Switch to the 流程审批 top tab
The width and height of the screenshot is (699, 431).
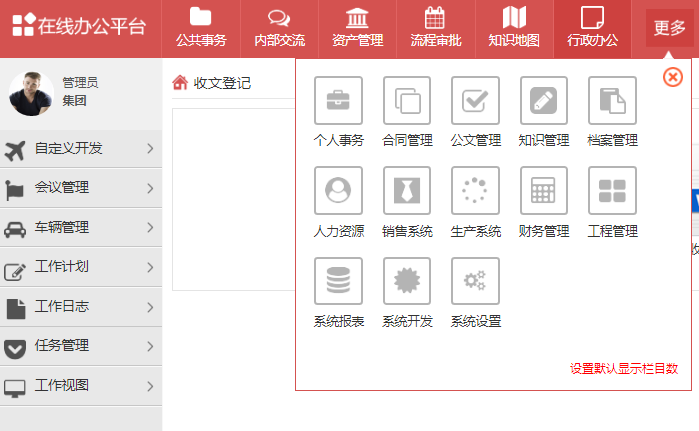click(x=435, y=28)
